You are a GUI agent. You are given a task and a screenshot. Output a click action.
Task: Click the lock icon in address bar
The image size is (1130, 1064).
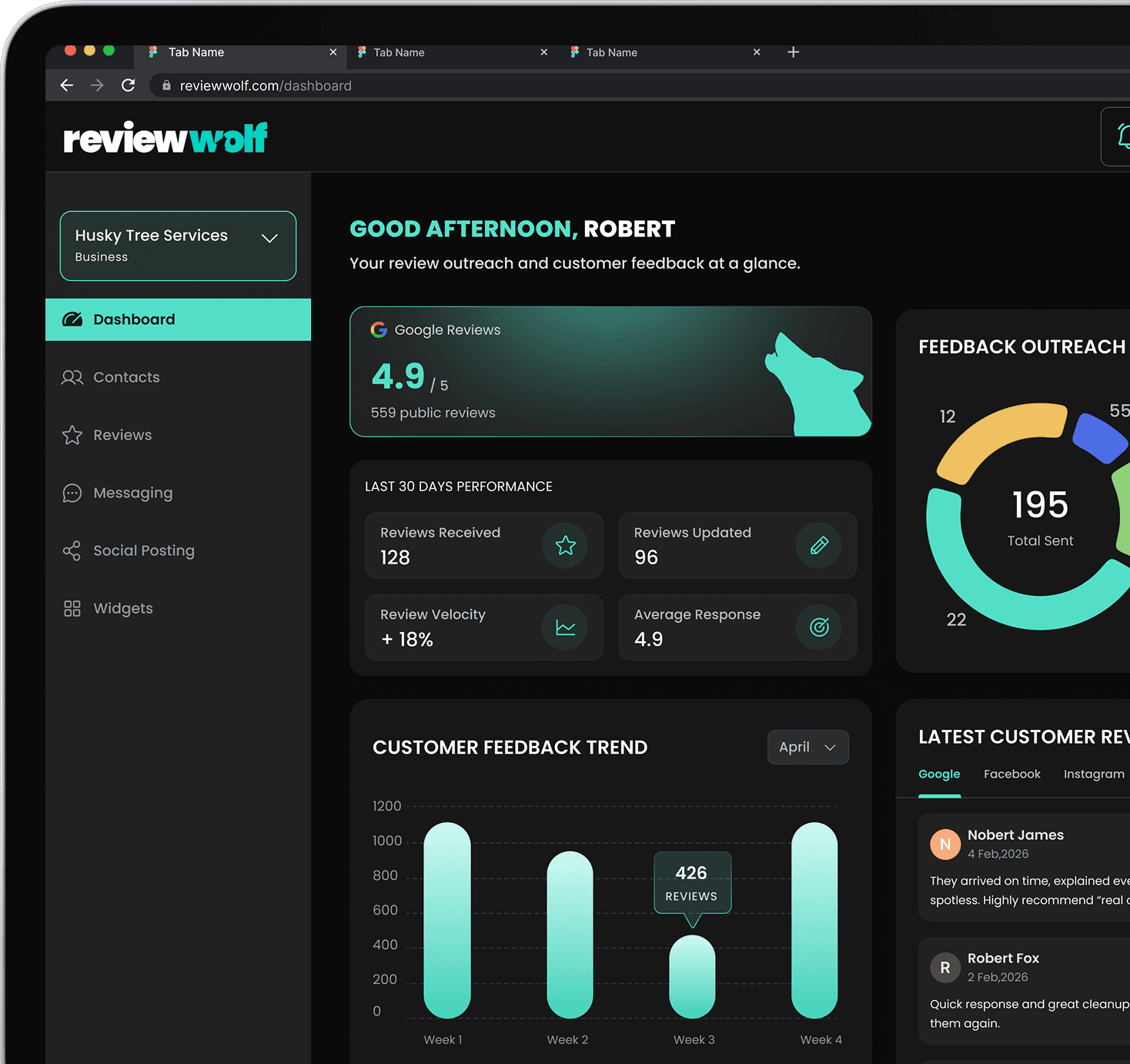(x=166, y=85)
